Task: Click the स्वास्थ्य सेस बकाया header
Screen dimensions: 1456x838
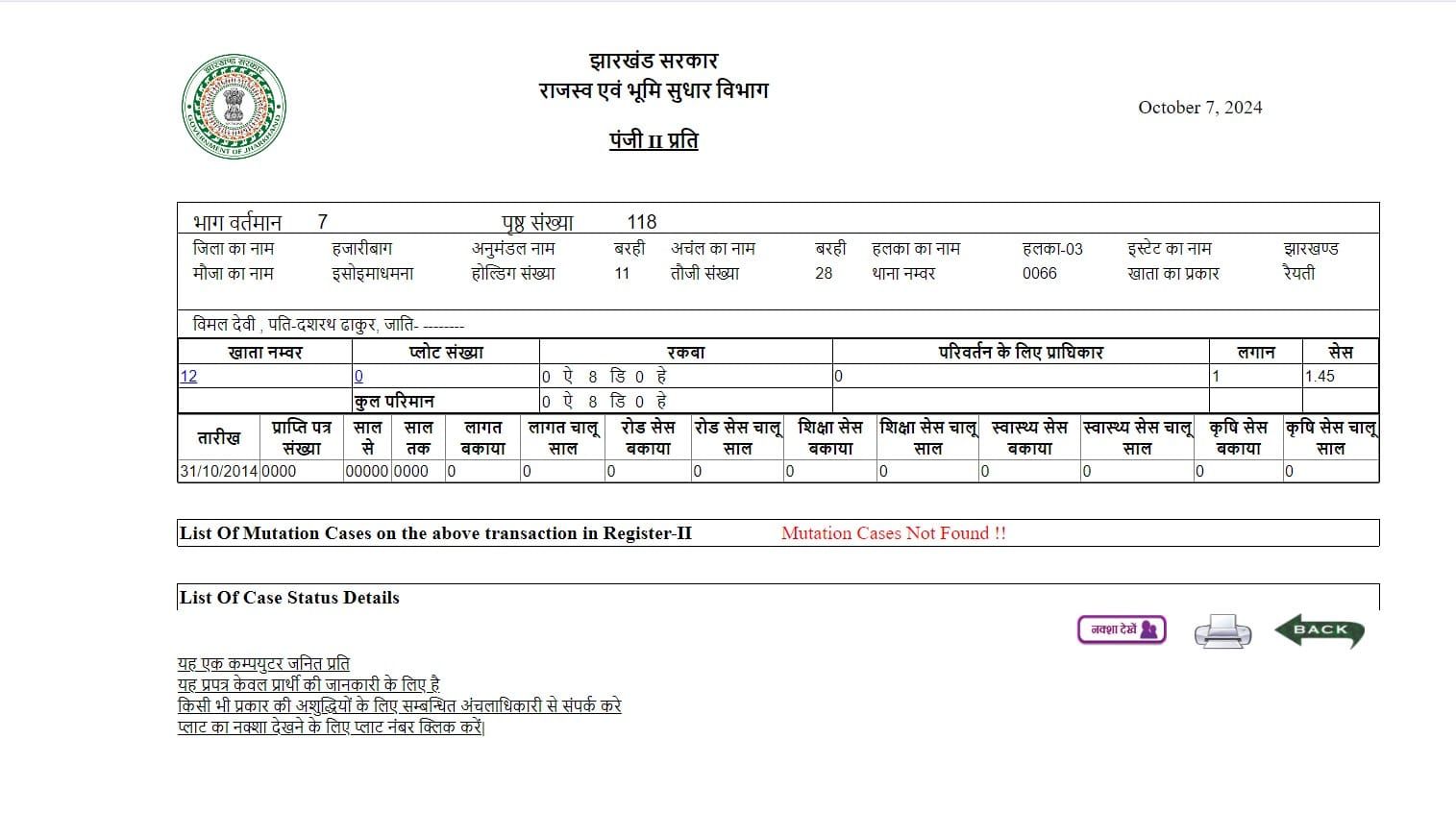Action: click(x=1029, y=437)
